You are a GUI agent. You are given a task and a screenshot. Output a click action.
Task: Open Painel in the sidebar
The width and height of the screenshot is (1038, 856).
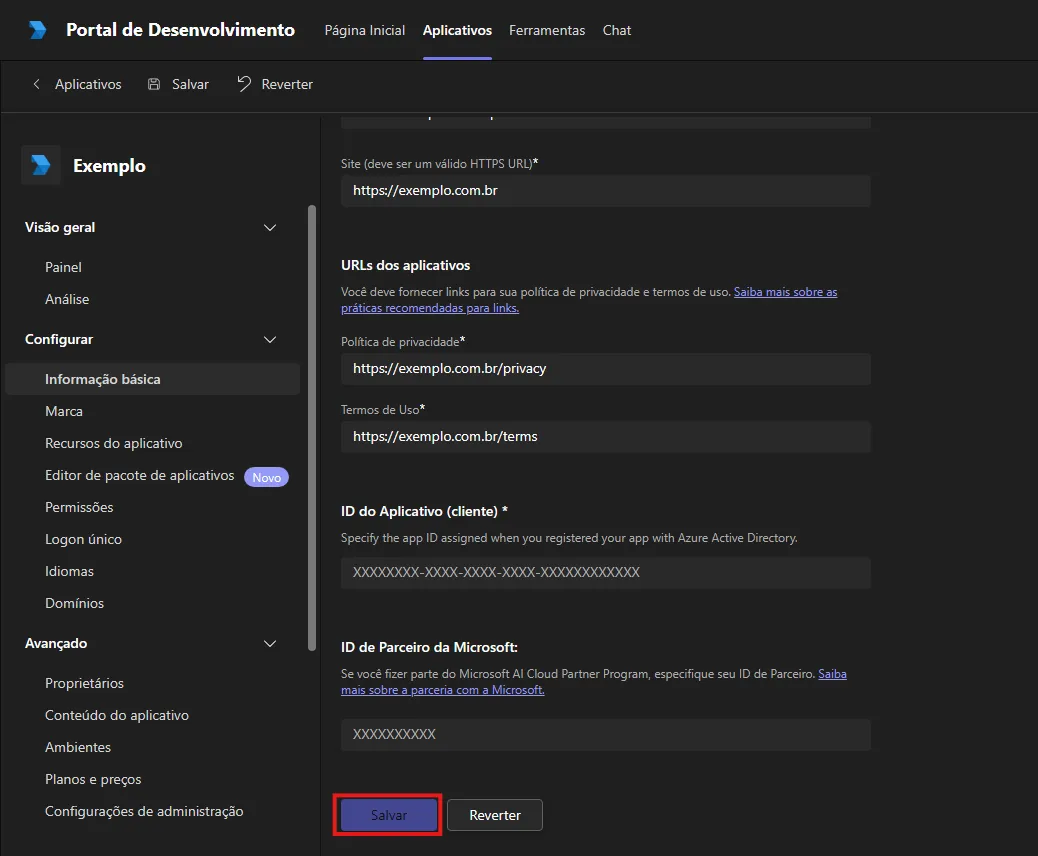click(64, 267)
